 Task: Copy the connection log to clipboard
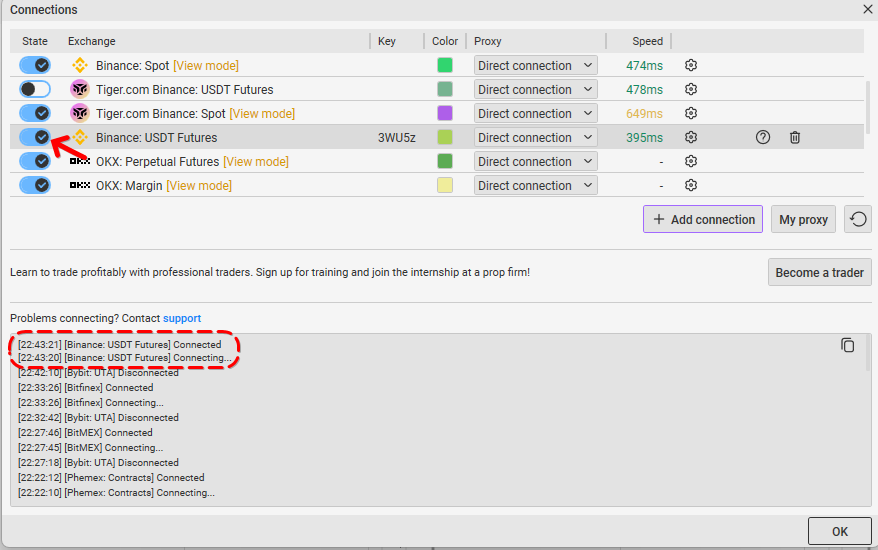click(847, 346)
